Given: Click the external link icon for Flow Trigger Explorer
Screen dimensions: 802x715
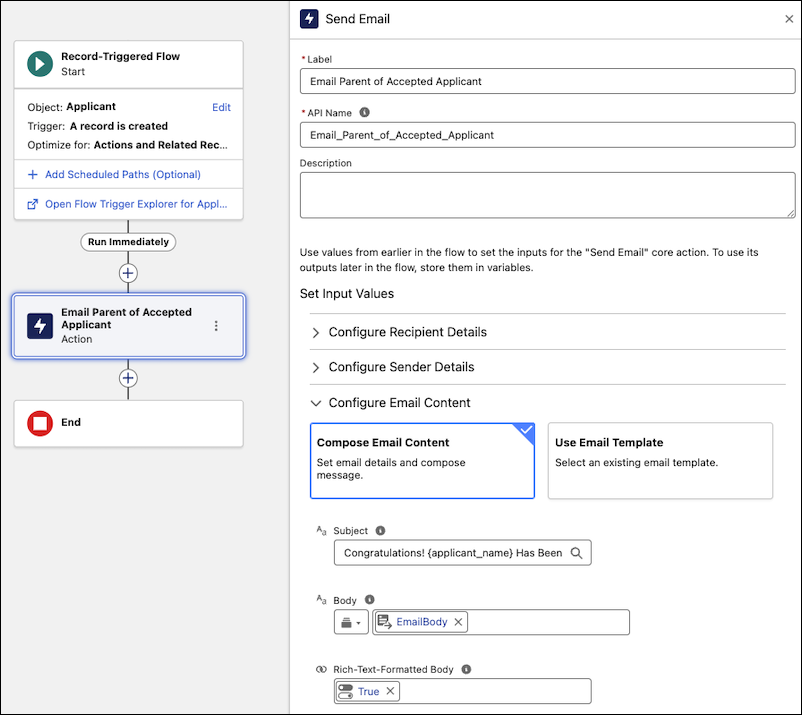Looking at the screenshot, I should [32, 204].
